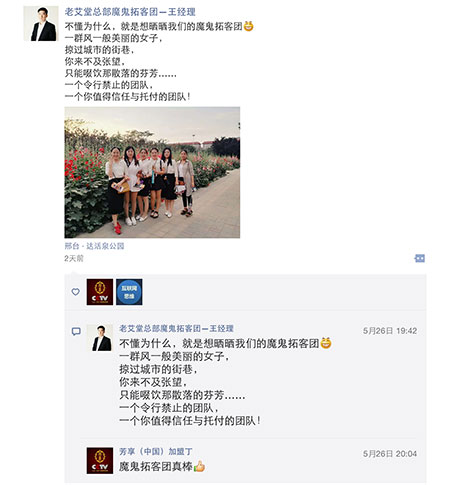The height and width of the screenshot is (485, 450).
Task: Click the heart likes icon
Action: (x=76, y=292)
